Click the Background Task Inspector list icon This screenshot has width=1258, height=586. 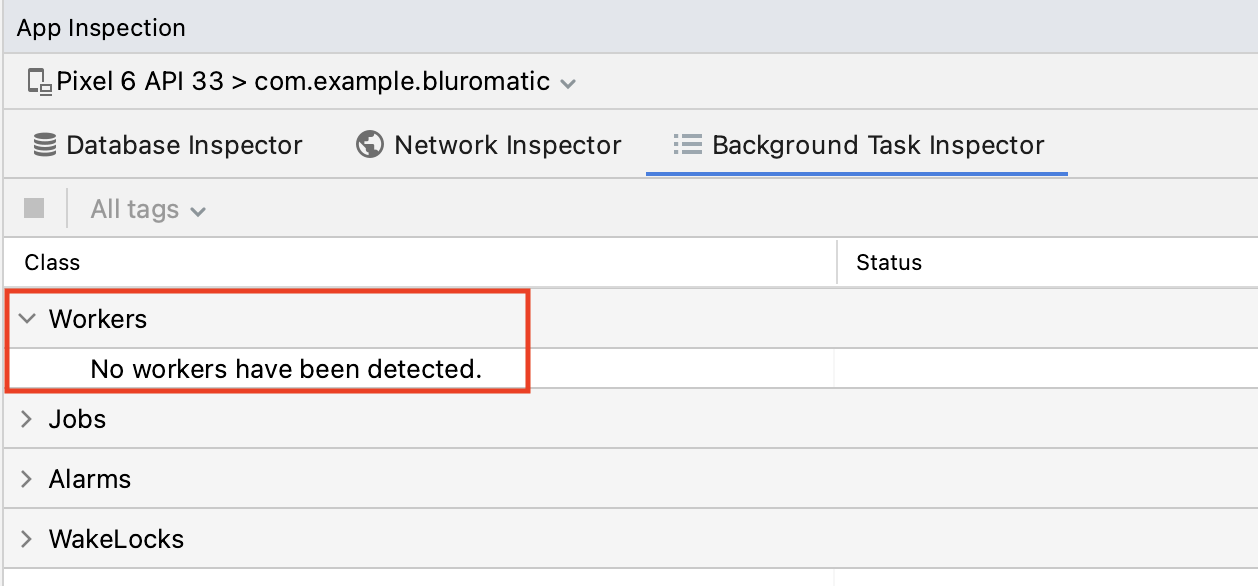tap(687, 145)
